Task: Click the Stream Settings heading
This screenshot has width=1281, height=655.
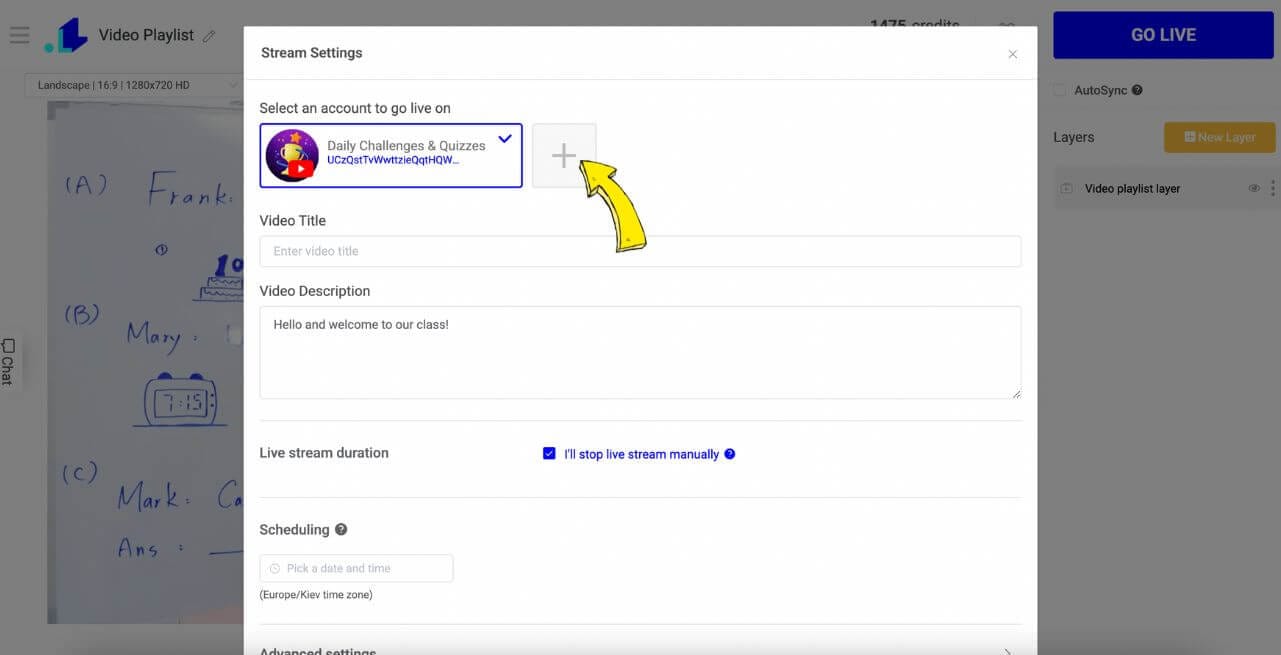Action: (x=312, y=53)
